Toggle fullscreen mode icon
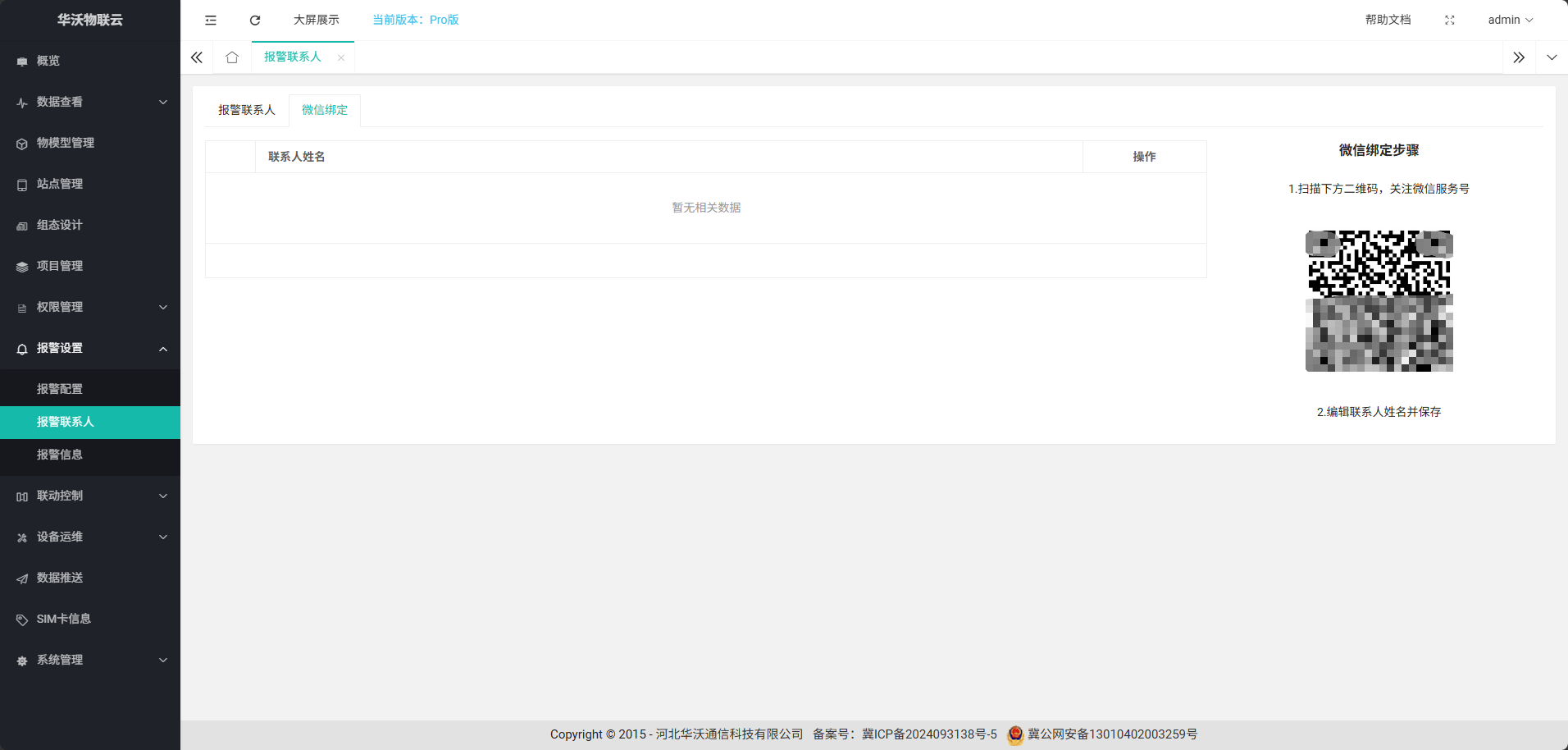The height and width of the screenshot is (750, 1568). tap(1449, 20)
